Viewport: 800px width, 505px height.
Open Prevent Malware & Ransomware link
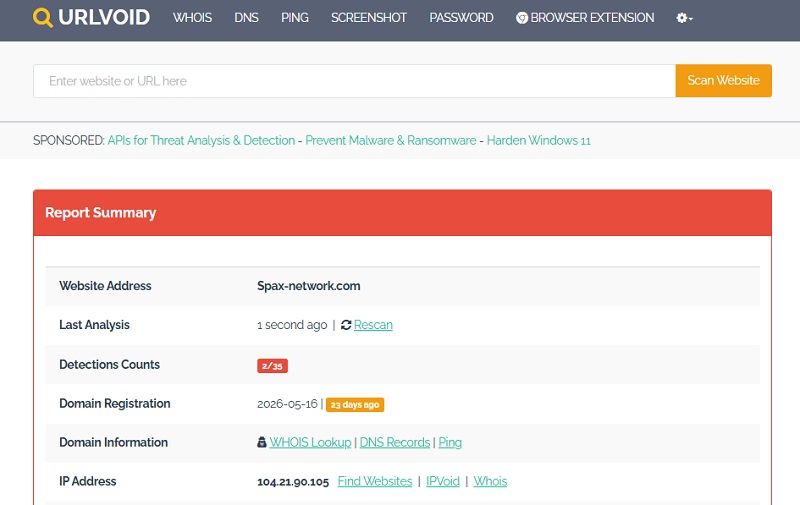pyautogui.click(x=391, y=140)
